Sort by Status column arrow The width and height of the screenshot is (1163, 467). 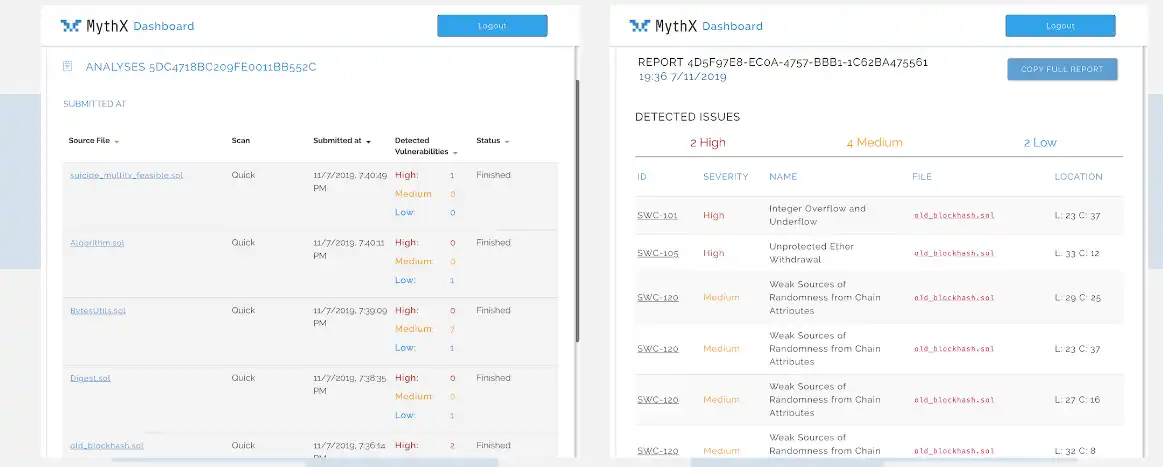[x=507, y=142]
